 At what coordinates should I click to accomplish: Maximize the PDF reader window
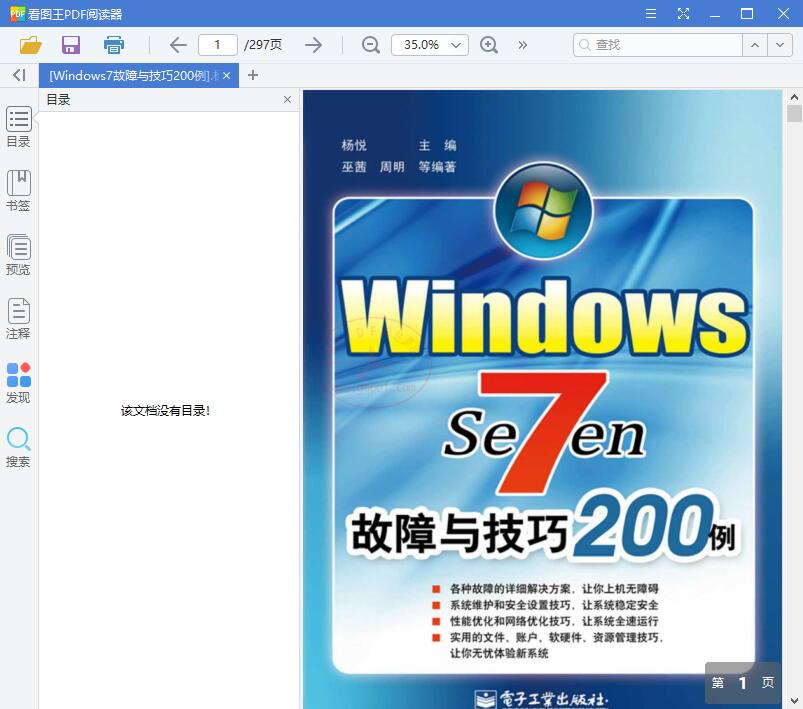(747, 14)
